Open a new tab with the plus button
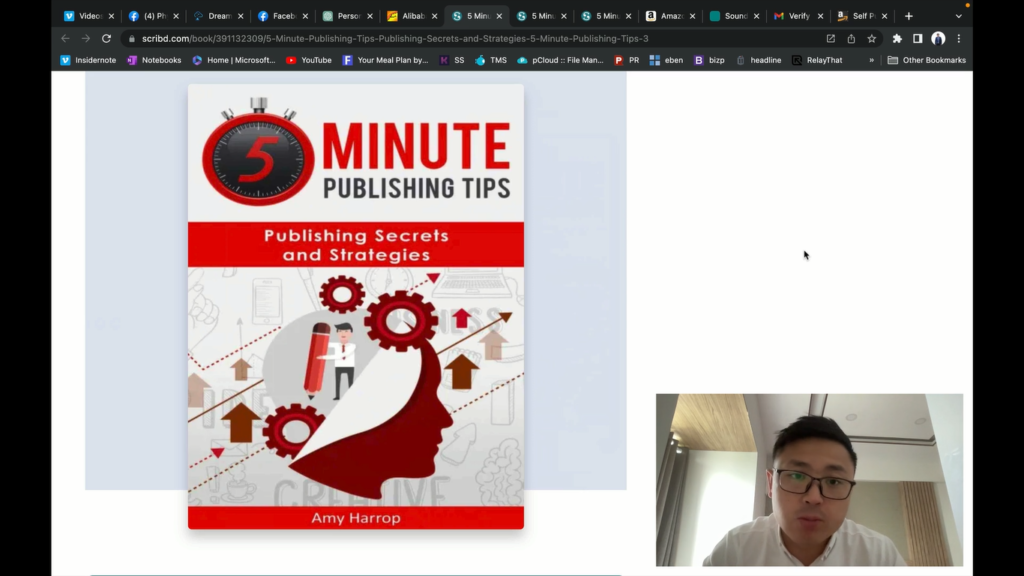The width and height of the screenshot is (1024, 576). (908, 16)
